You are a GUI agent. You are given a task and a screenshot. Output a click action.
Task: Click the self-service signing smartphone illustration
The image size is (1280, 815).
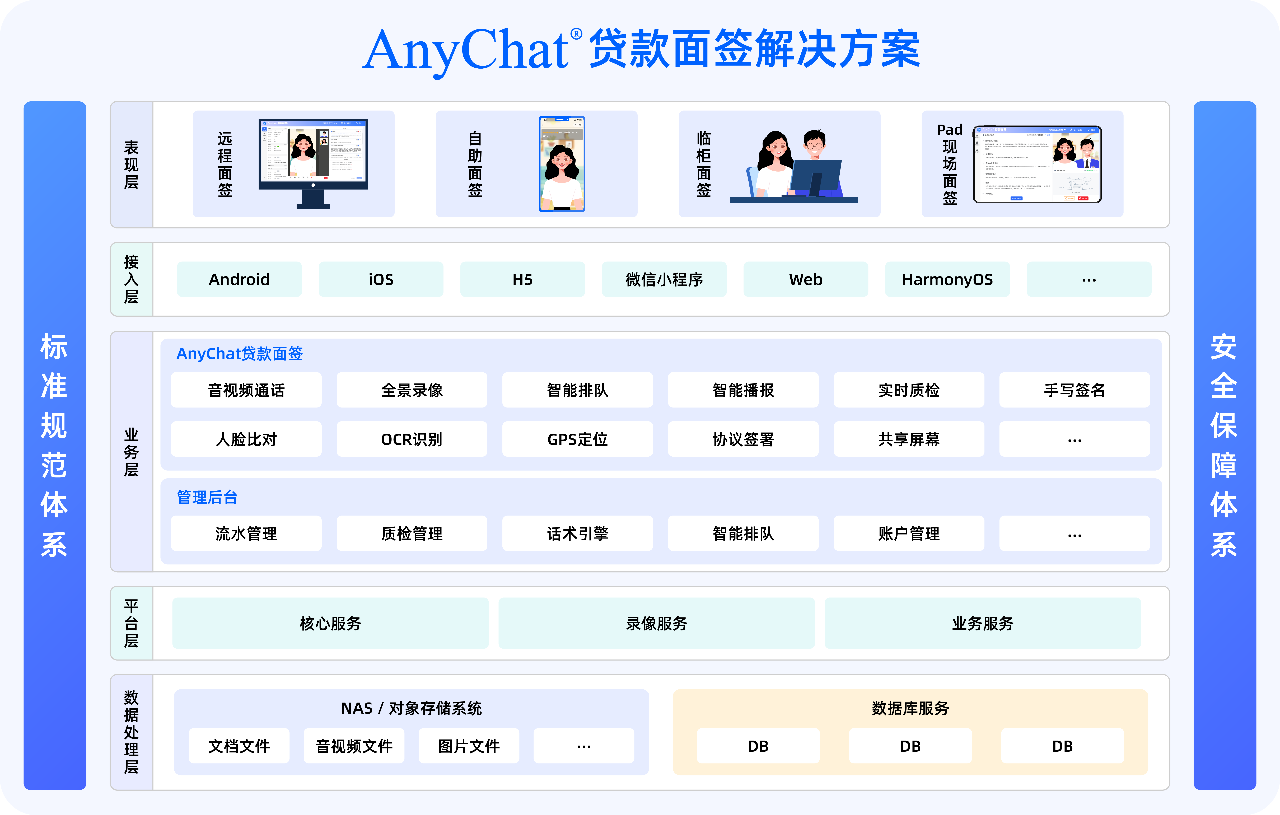[562, 164]
